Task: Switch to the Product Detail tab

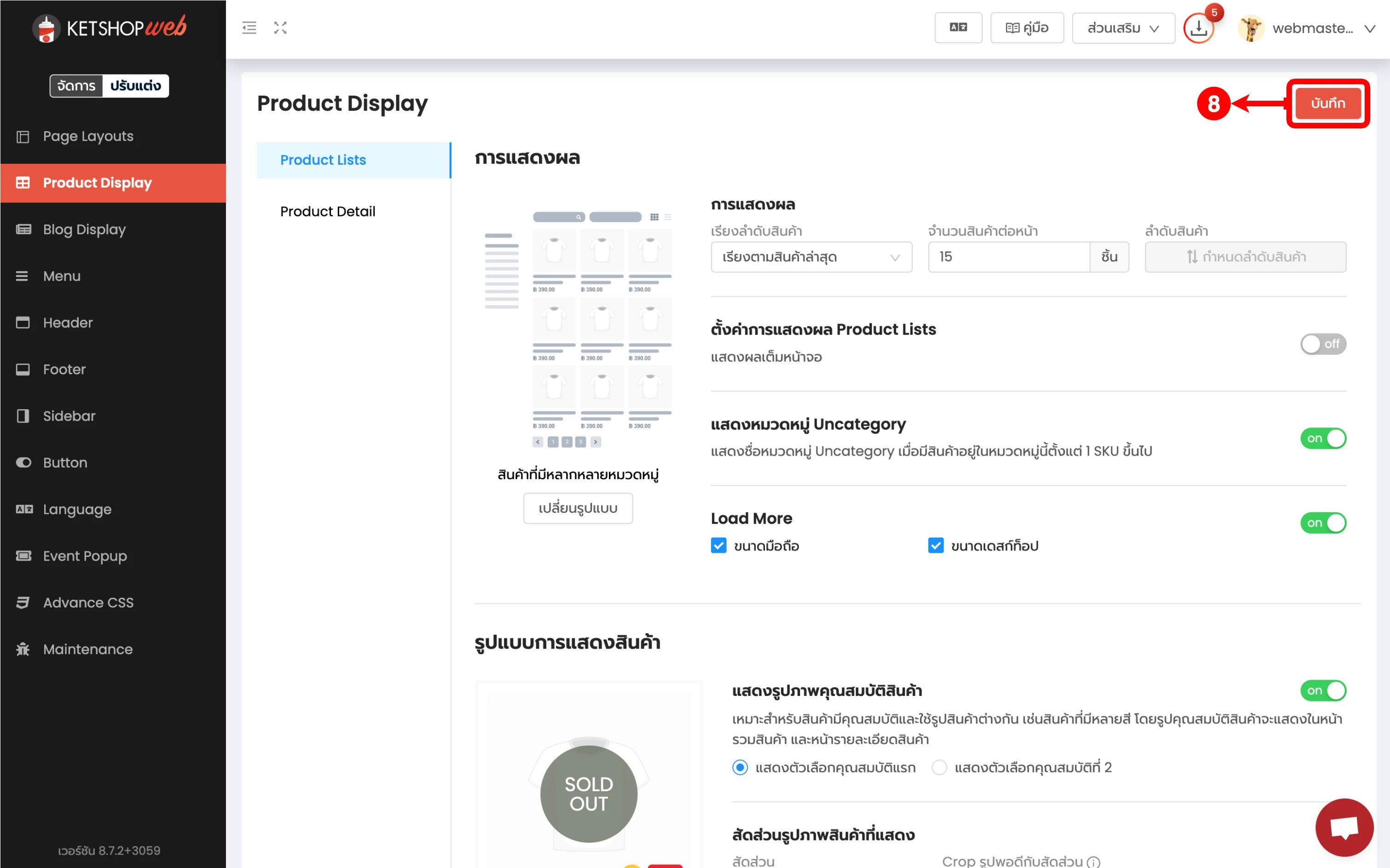Action: (x=327, y=211)
